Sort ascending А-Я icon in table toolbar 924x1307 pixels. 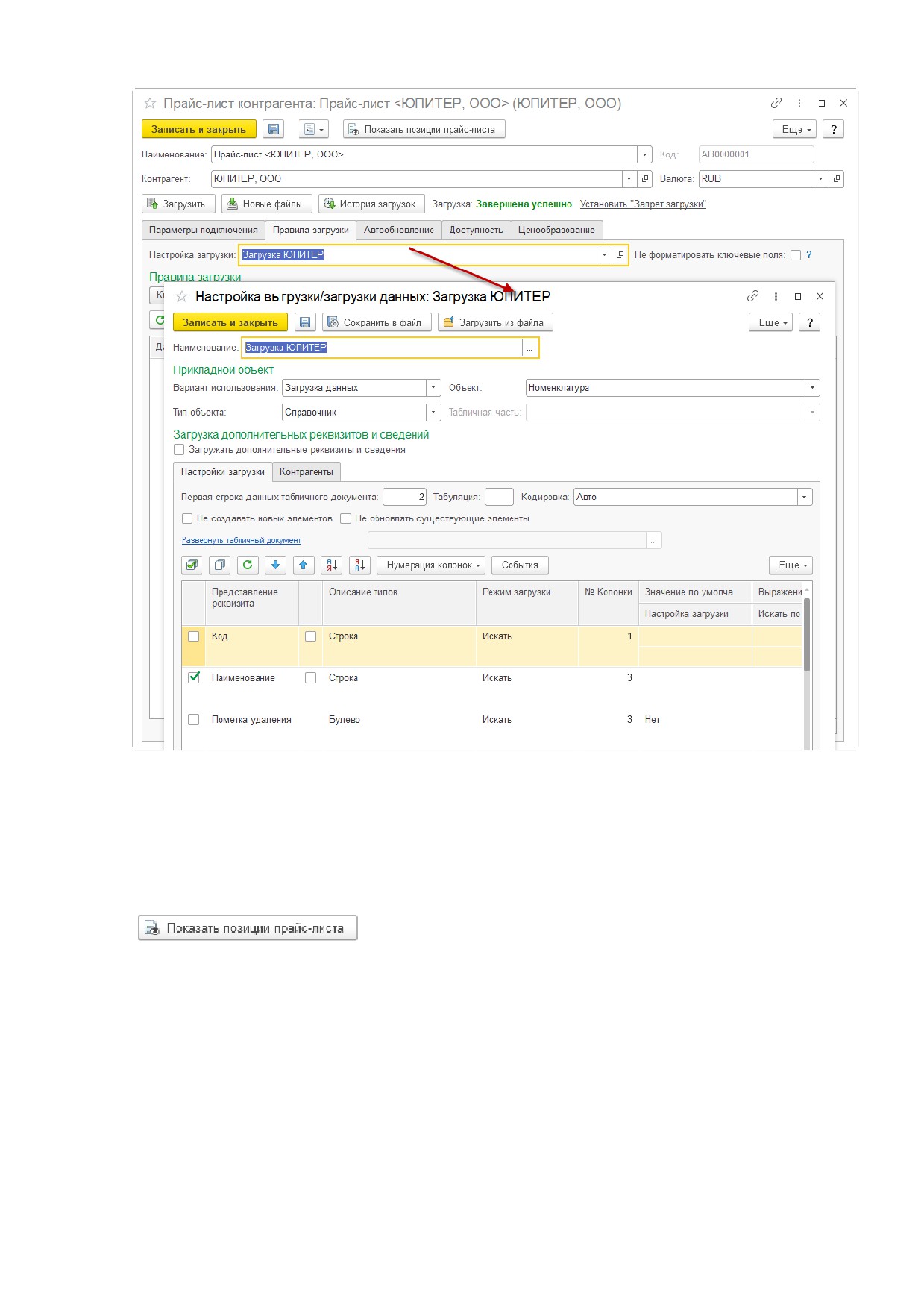tap(331, 565)
